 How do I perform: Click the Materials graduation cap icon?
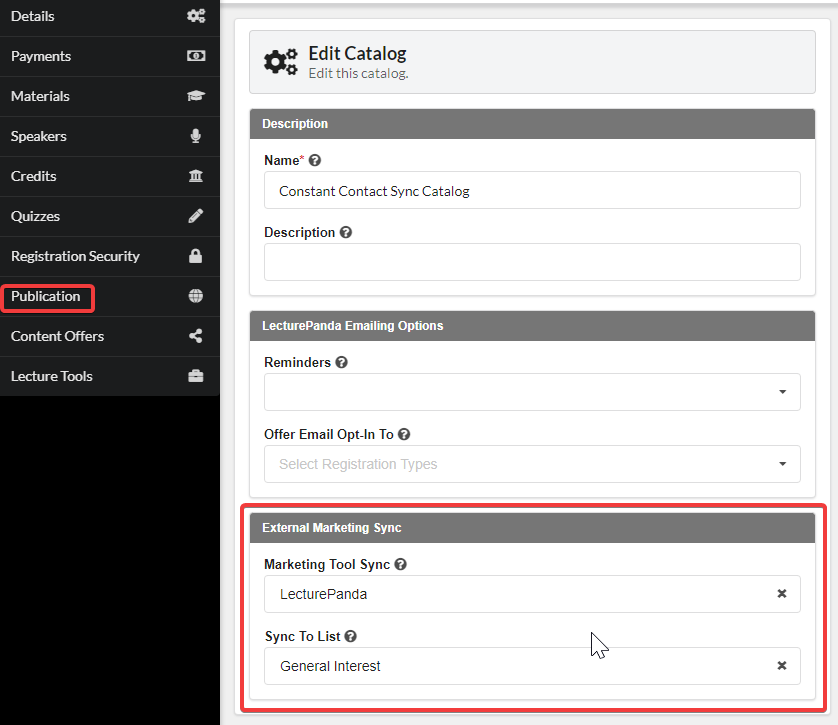pos(196,96)
